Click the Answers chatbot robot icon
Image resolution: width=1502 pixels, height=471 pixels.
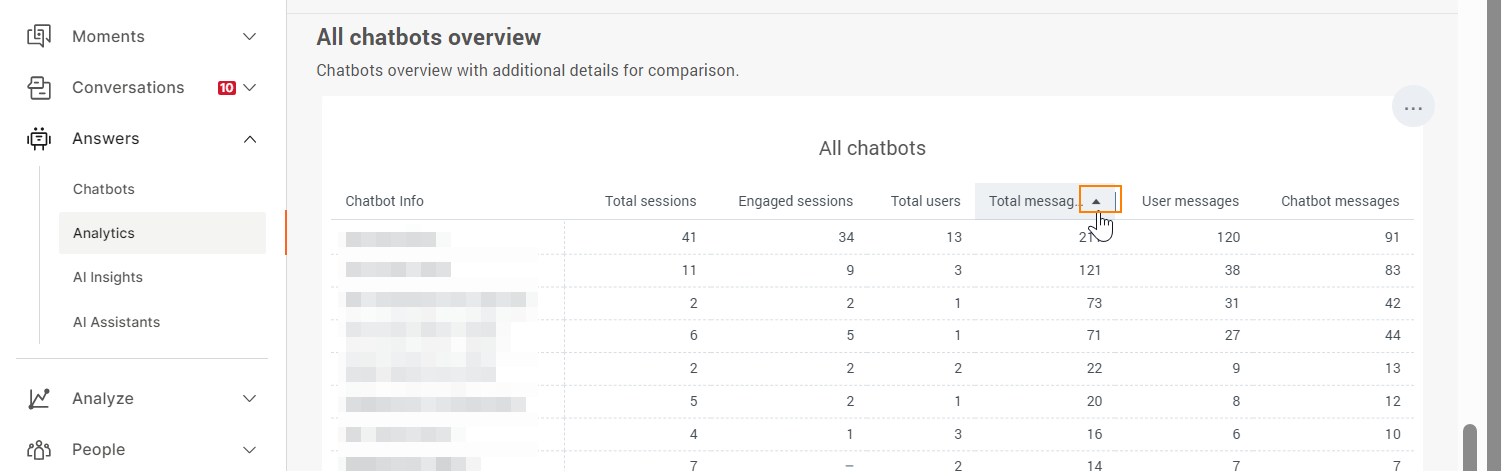39,139
